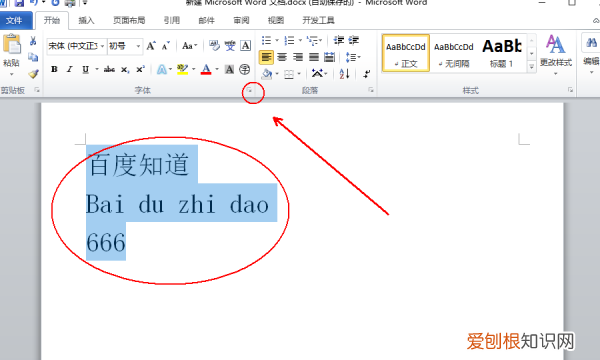This screenshot has height=360, width=600.
Task: Open the font name dropdown
Action: coord(103,46)
